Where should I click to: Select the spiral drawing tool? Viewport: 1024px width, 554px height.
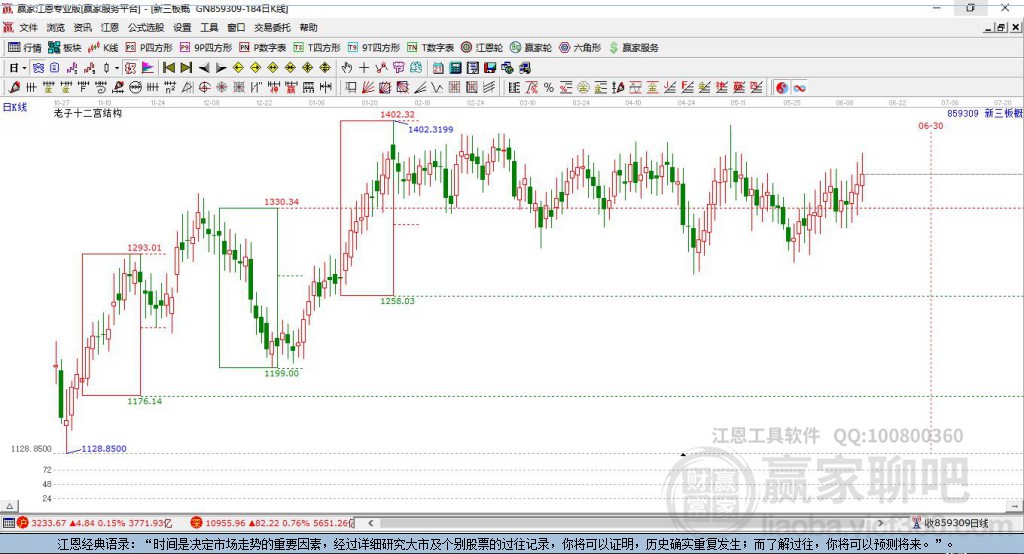coord(101,88)
